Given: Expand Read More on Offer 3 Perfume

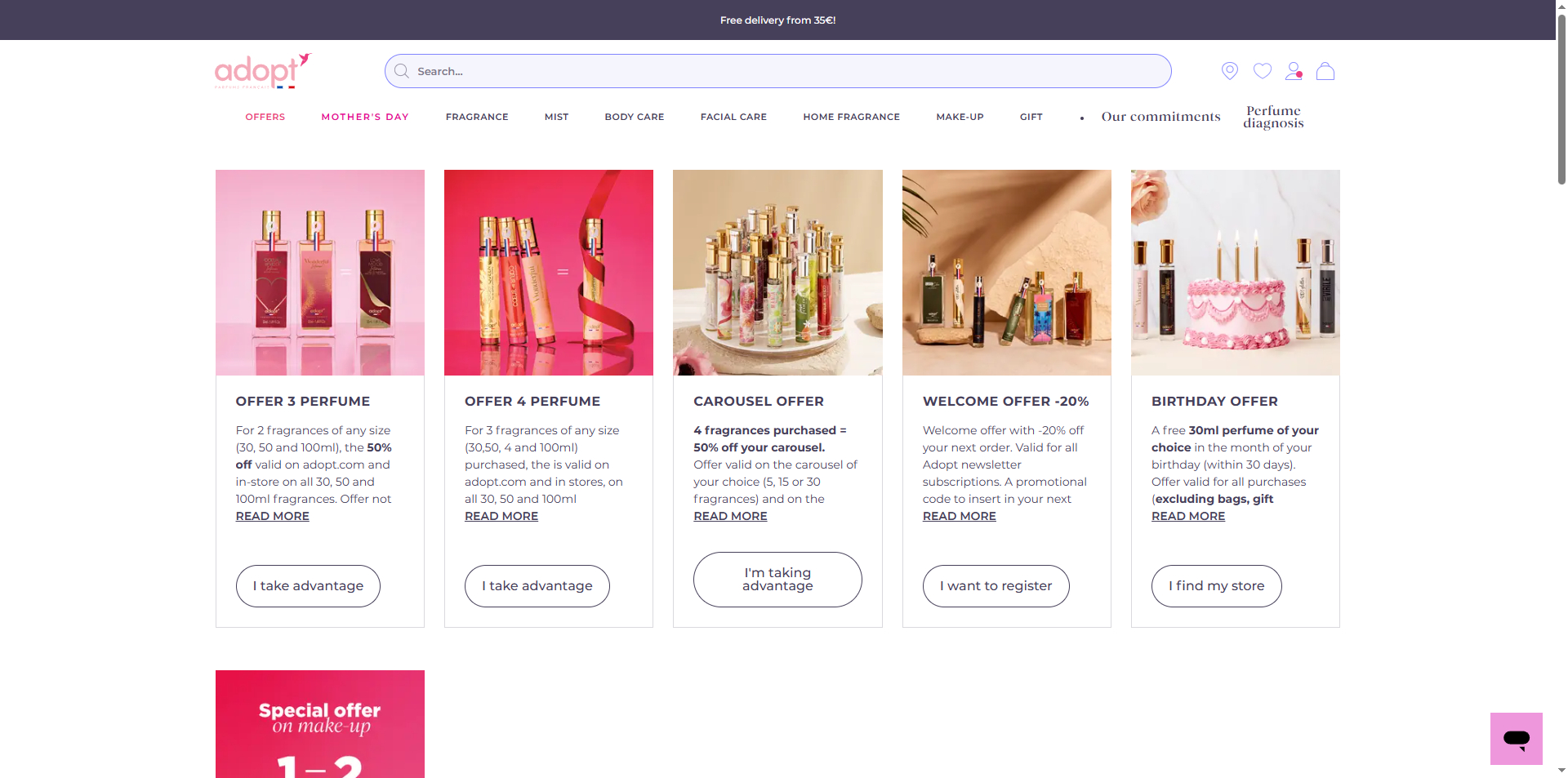Looking at the screenshot, I should (273, 516).
